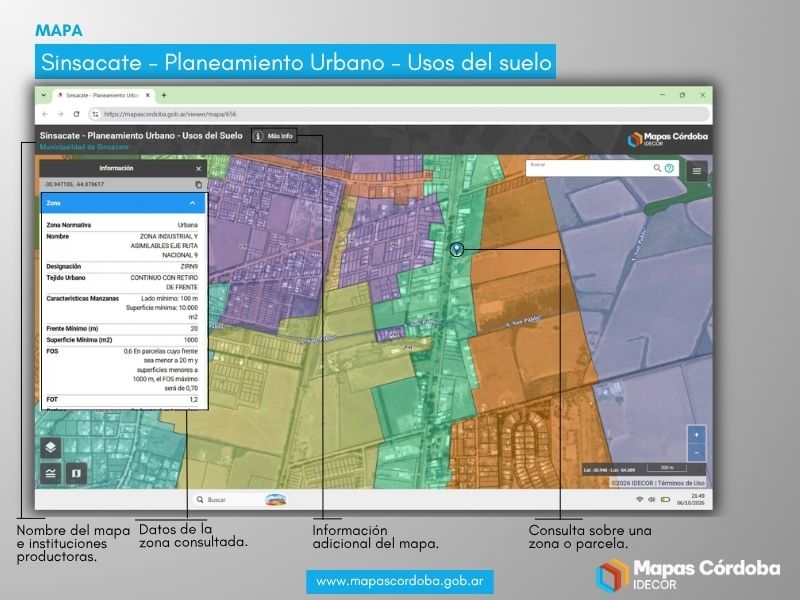Close the Información panel
Screen dimensions: 800x600
(x=198, y=168)
